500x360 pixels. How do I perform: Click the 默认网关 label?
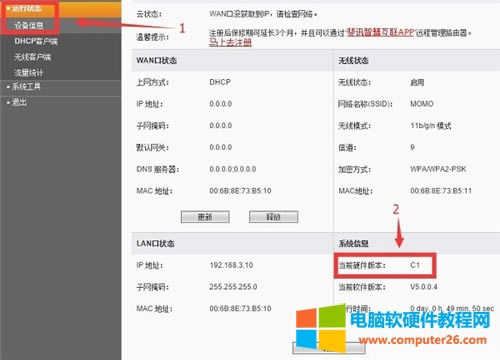pos(153,147)
